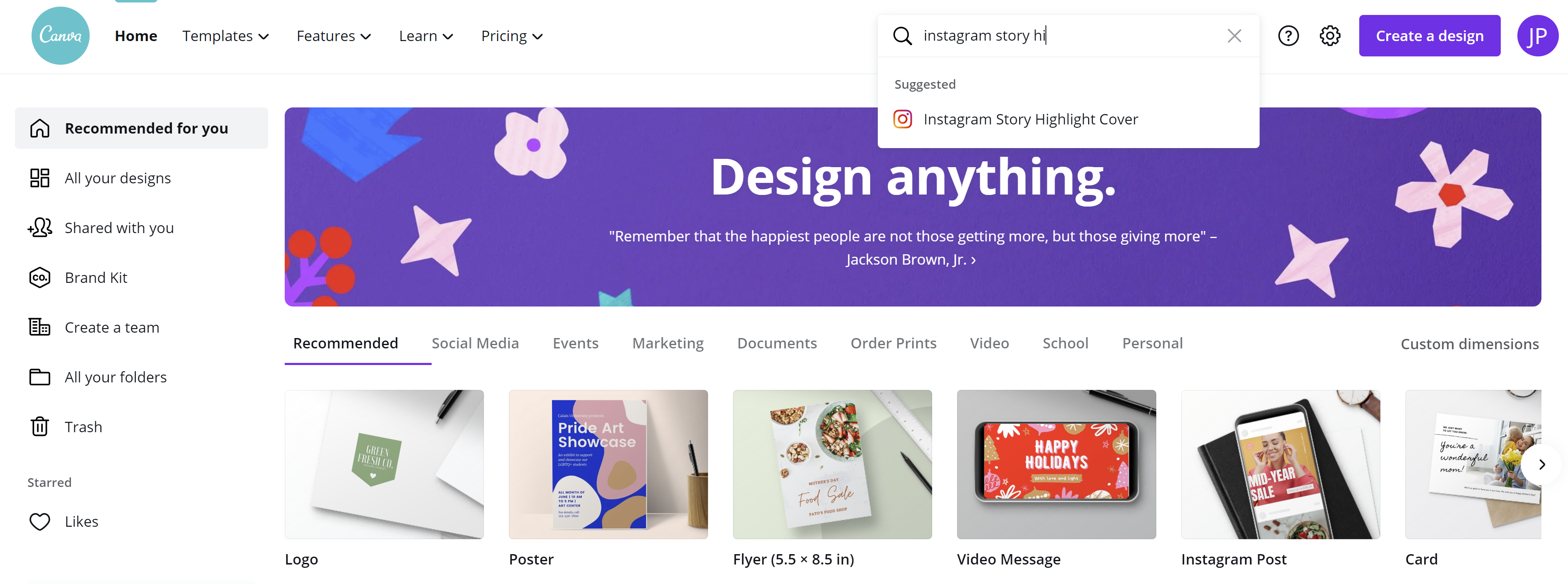The width and height of the screenshot is (1568, 584).
Task: Click the Likes heart icon in sidebar
Action: (40, 520)
